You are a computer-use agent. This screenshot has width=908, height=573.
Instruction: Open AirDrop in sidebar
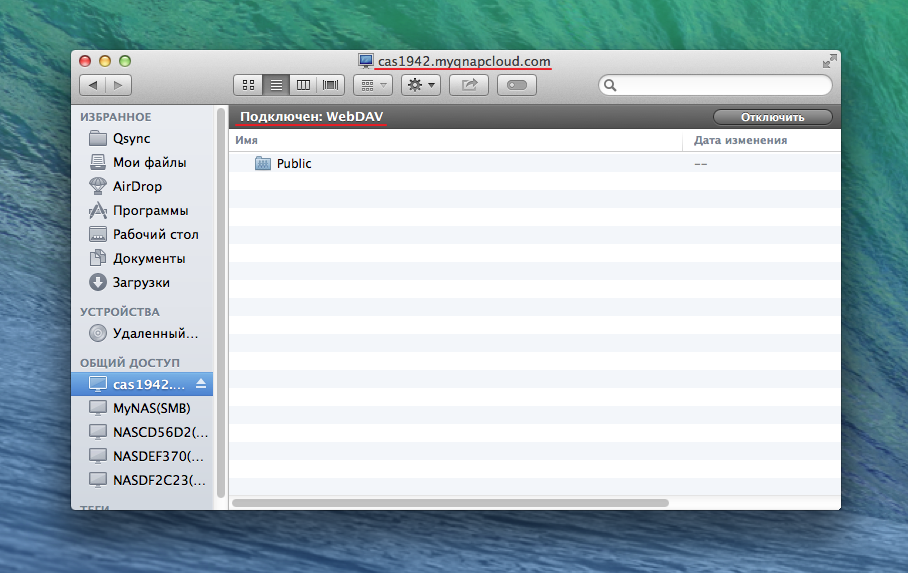coord(142,186)
